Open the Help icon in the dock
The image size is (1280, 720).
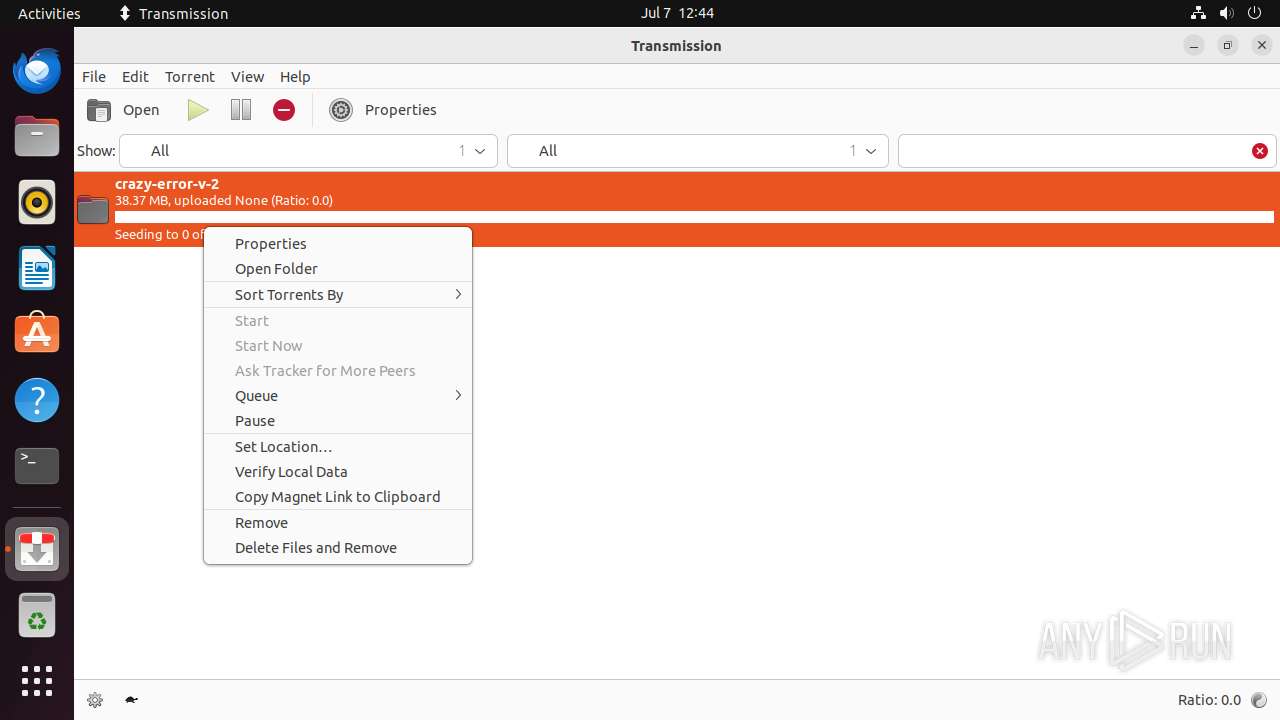(37, 400)
